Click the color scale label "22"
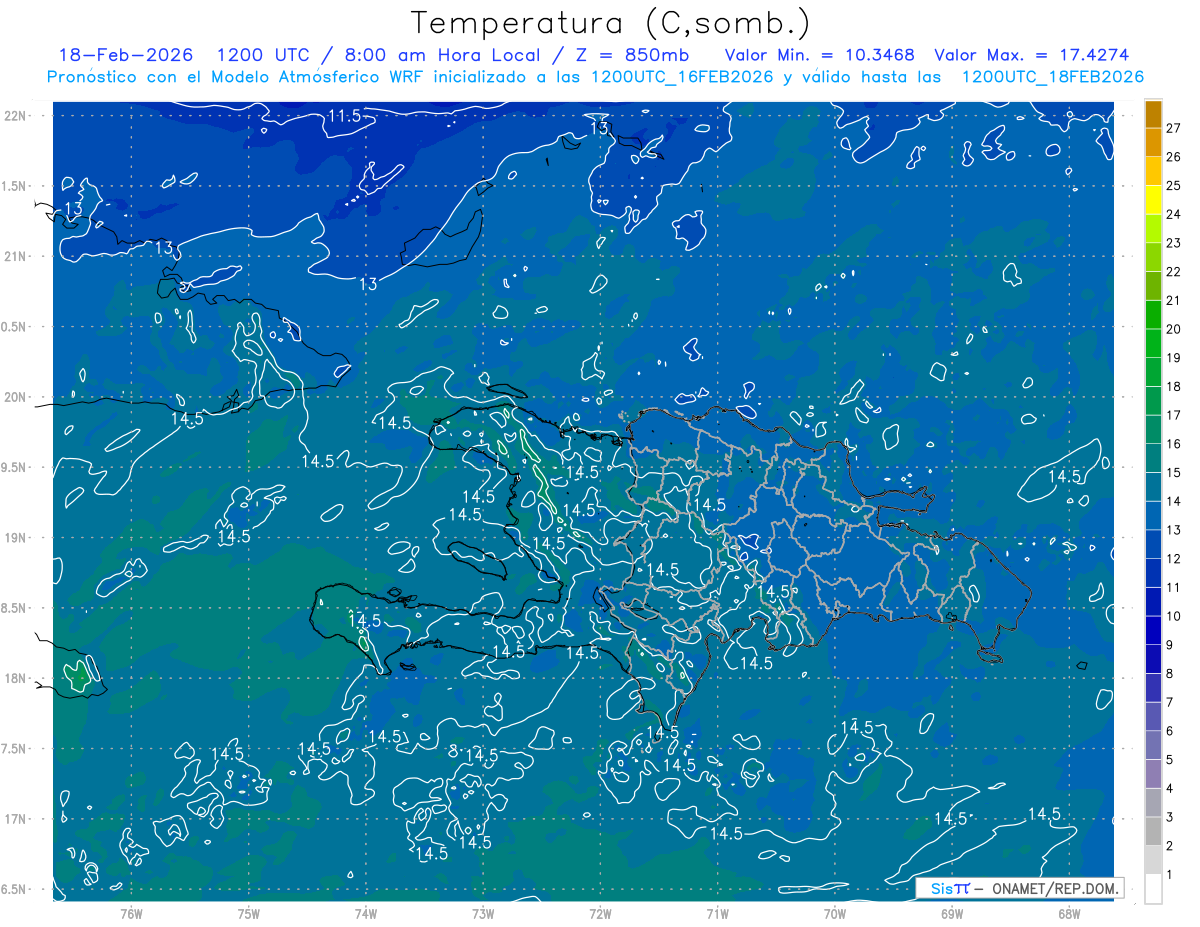 coord(1174,272)
